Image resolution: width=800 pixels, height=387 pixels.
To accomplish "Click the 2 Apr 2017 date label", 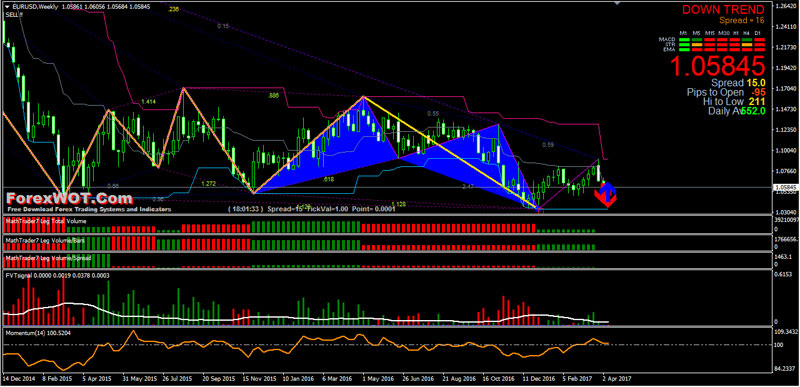I will click(x=617, y=380).
